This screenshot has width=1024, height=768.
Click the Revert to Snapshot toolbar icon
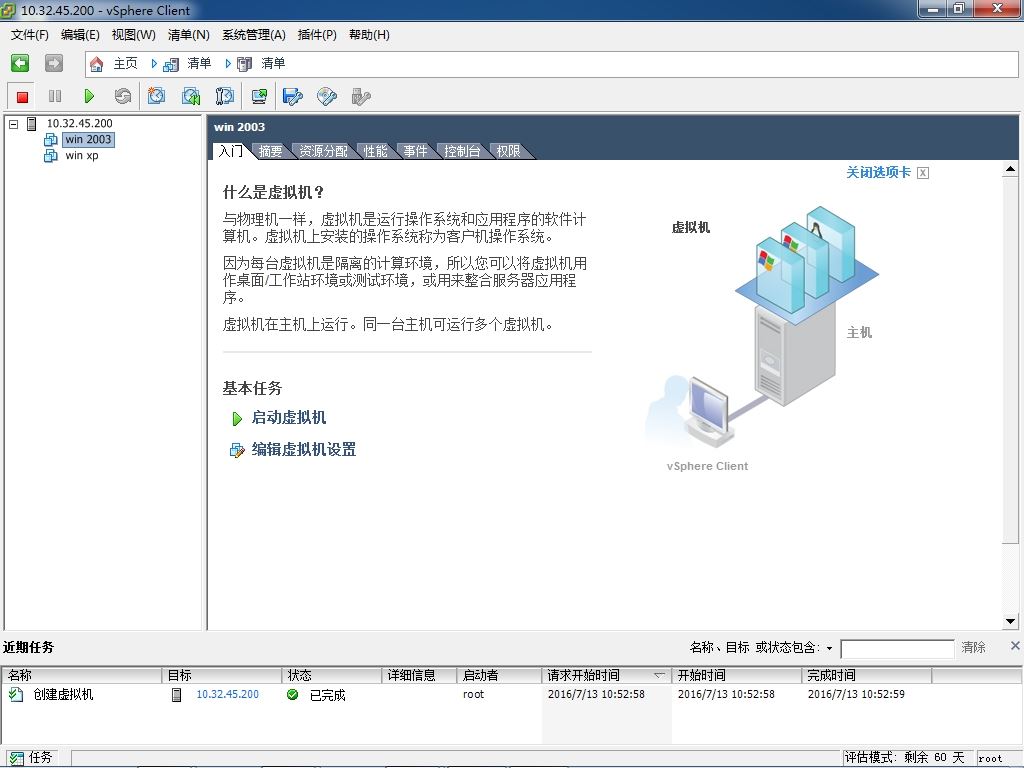pos(191,97)
